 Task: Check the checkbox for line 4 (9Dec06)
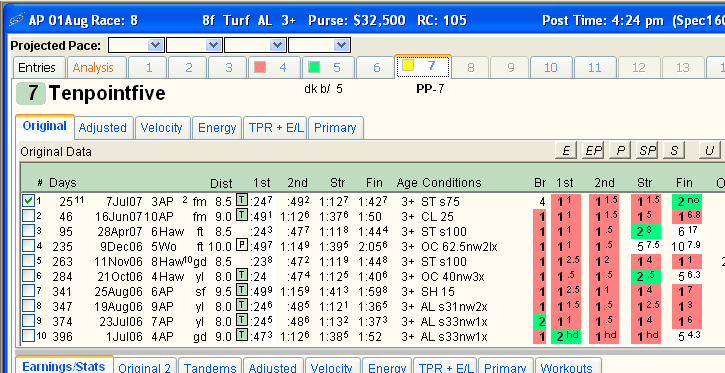tap(29, 246)
